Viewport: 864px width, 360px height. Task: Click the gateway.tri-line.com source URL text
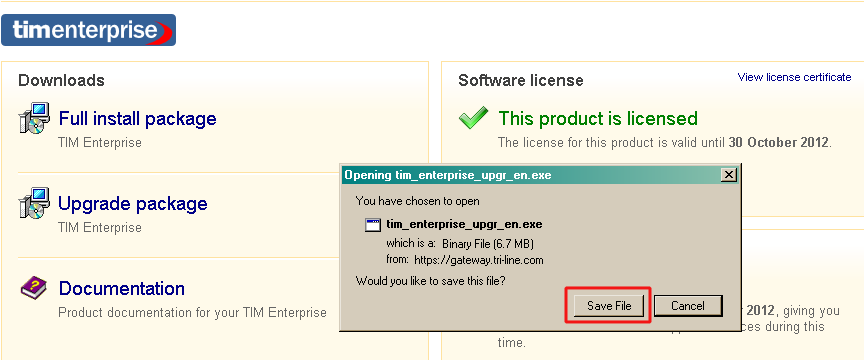pos(478,260)
